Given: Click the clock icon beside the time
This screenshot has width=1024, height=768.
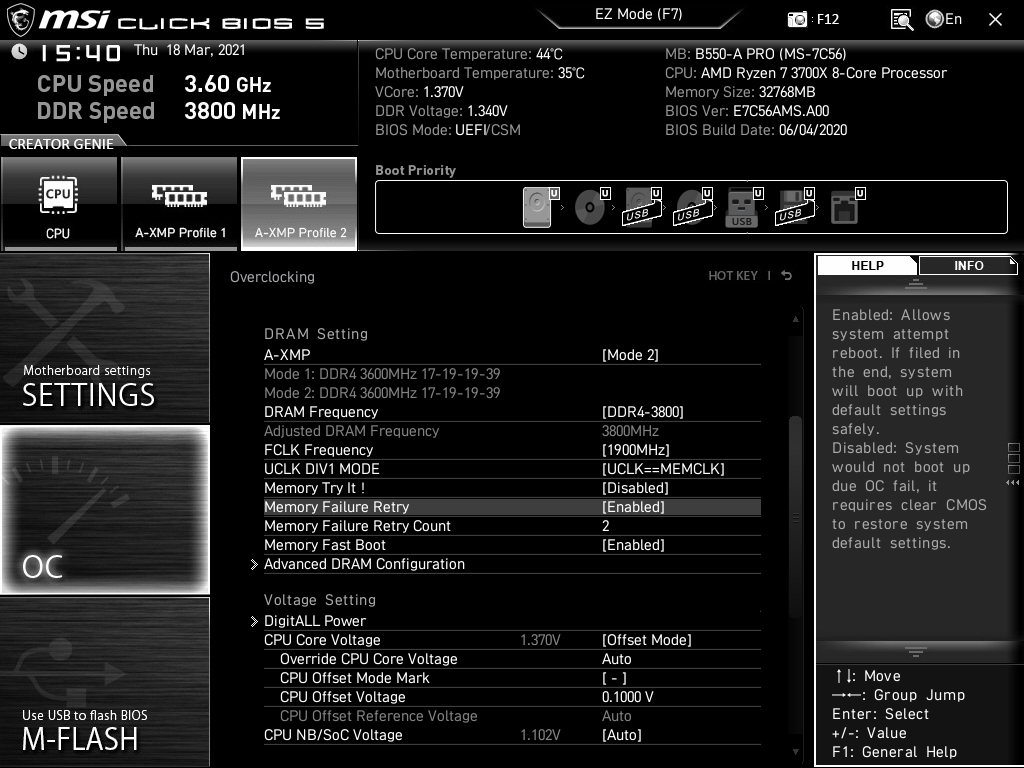Looking at the screenshot, I should (19, 52).
